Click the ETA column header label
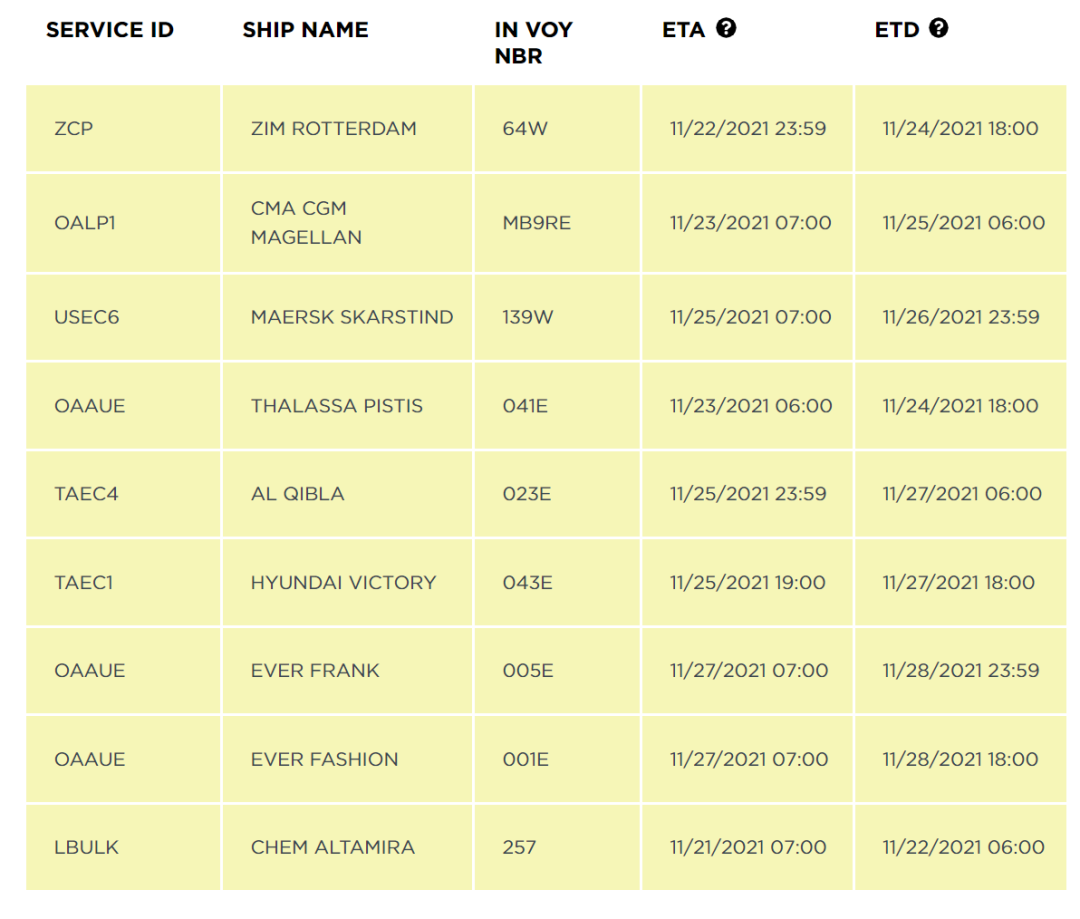 (x=683, y=30)
